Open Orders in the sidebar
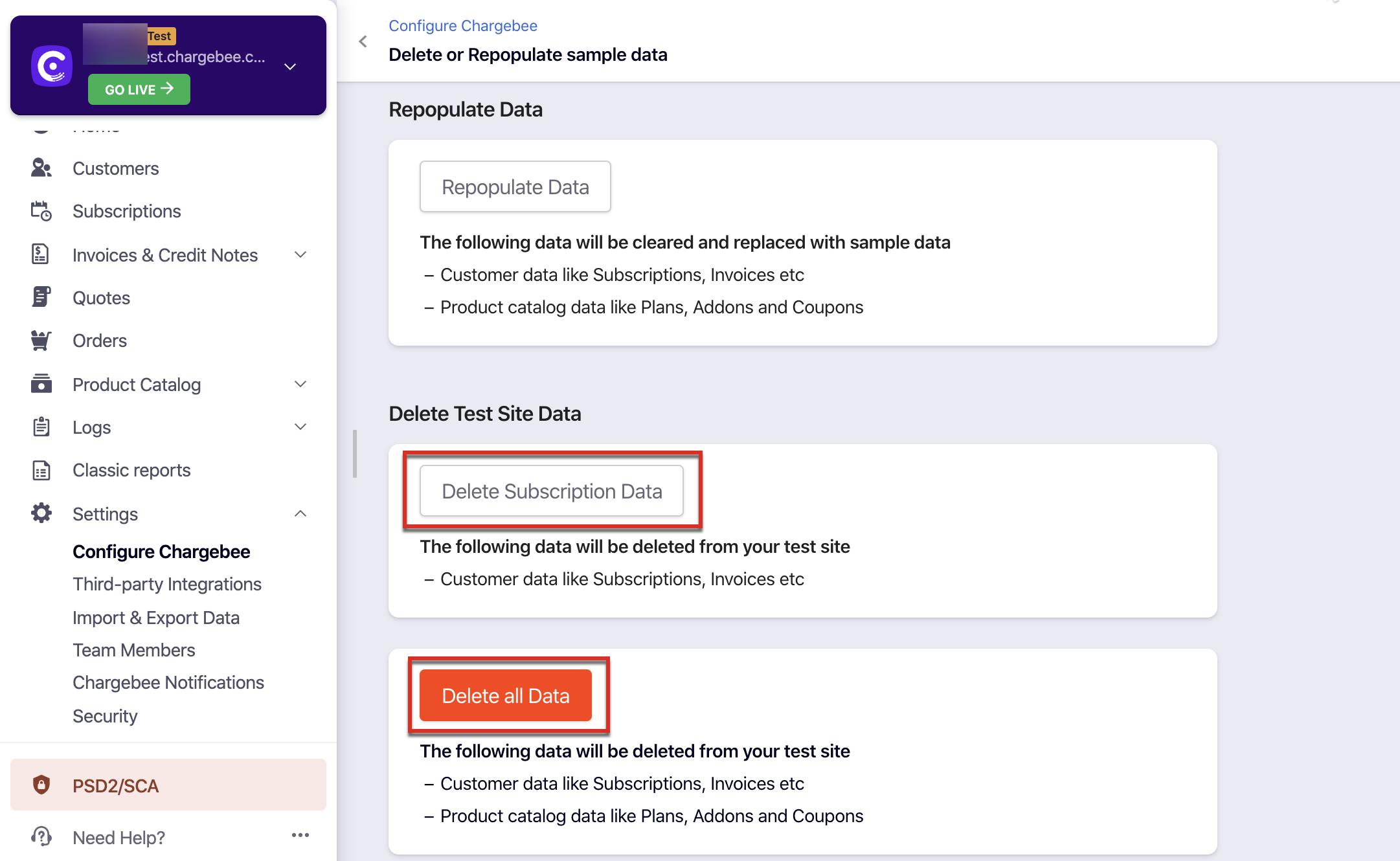Screen dimensions: 1400x861 (100, 341)
